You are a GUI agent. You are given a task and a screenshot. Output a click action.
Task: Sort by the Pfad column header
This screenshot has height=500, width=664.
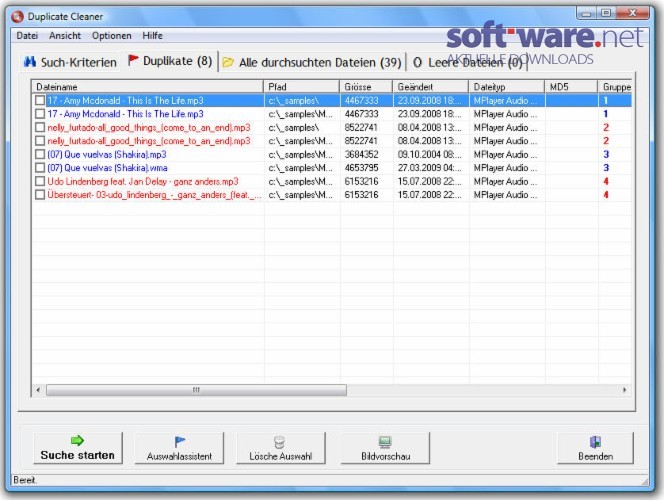click(x=302, y=87)
